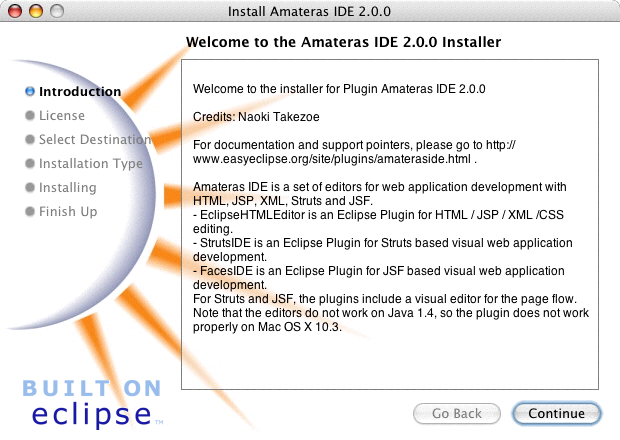This screenshot has height=440, width=620.
Task: Select the License step label
Action: pos(62,116)
